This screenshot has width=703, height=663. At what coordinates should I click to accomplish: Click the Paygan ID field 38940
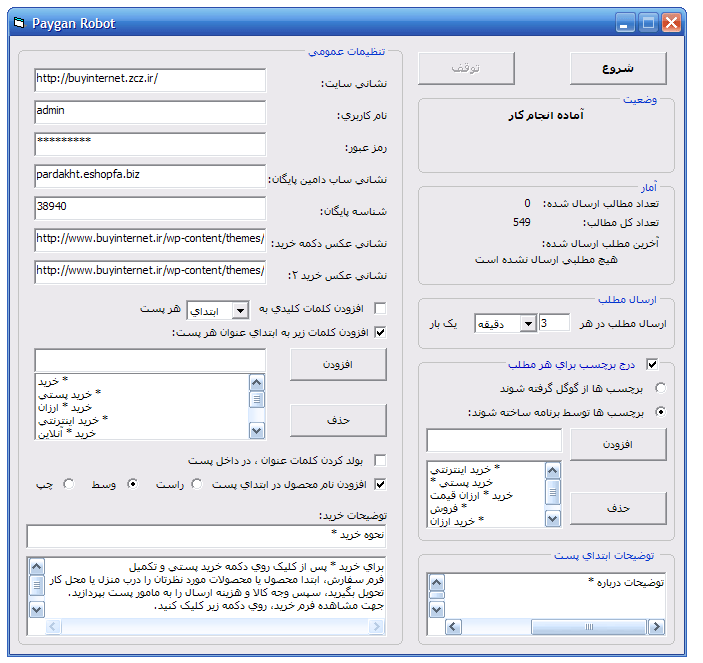(150, 208)
